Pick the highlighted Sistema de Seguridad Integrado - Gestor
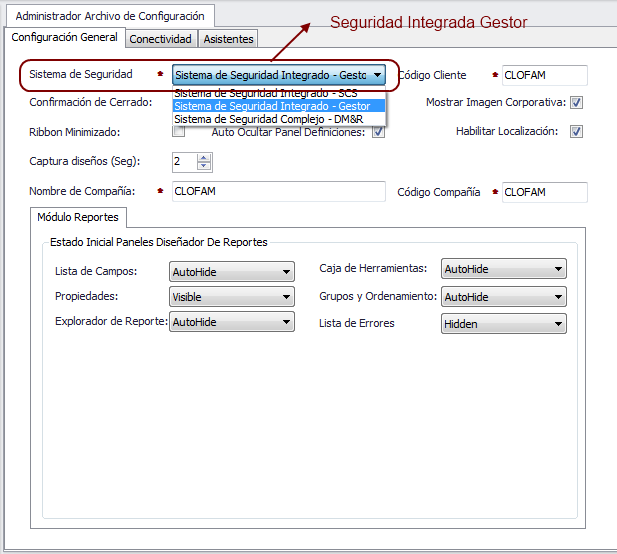This screenshot has width=617, height=554. click(271, 106)
